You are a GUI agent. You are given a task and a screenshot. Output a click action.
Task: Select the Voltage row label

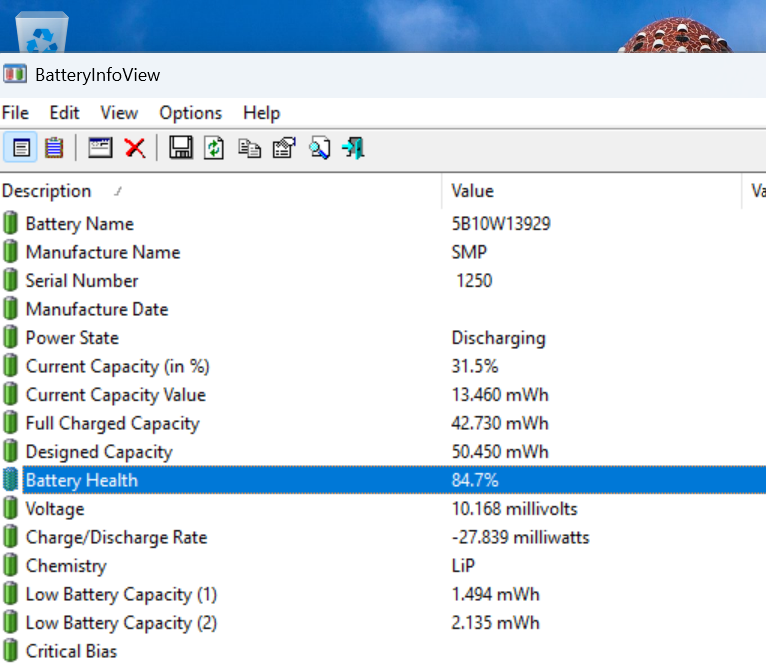pyautogui.click(x=55, y=509)
